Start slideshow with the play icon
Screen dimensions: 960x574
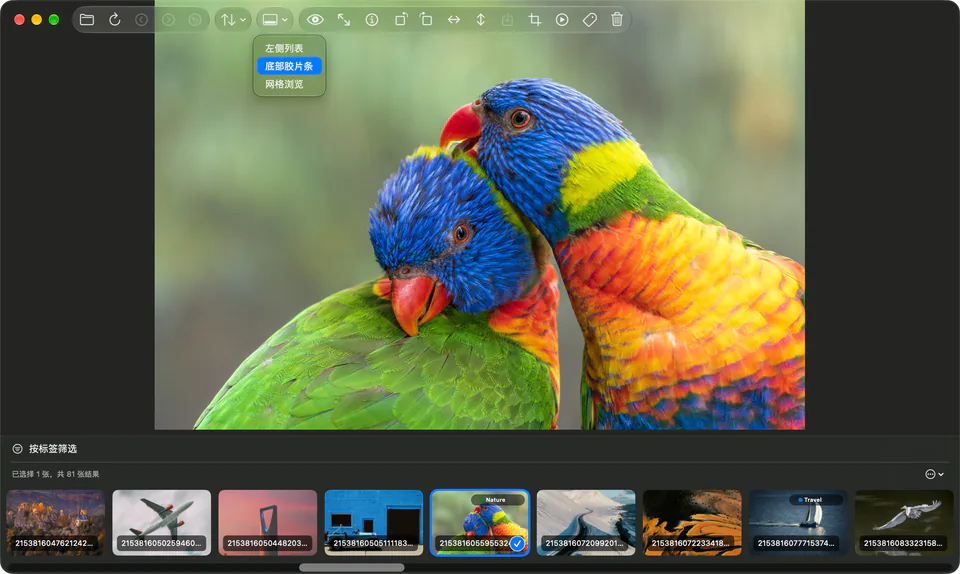click(562, 20)
